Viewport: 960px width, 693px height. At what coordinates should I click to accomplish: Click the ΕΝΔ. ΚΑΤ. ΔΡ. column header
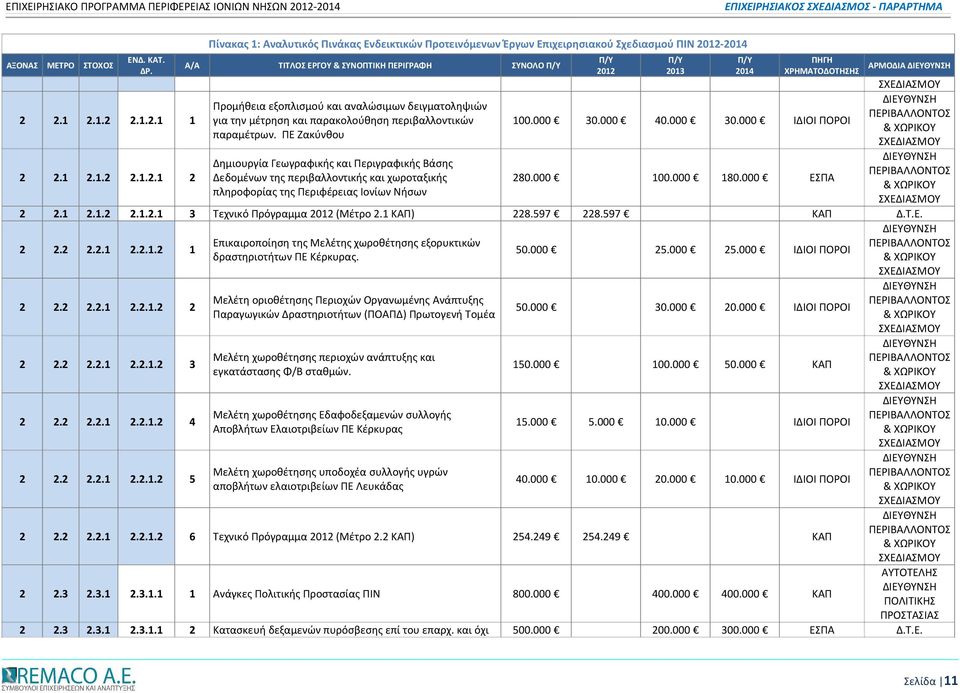pos(146,66)
